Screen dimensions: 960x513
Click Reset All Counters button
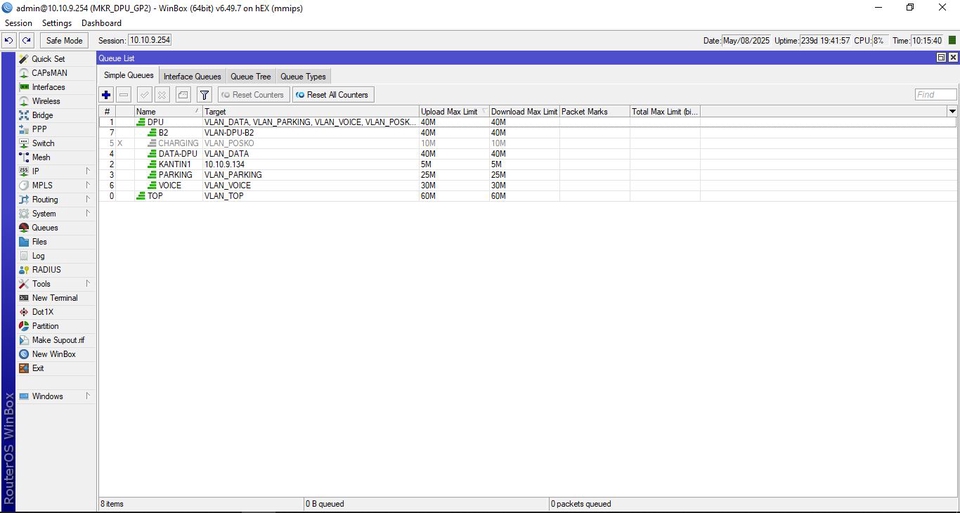coord(332,95)
